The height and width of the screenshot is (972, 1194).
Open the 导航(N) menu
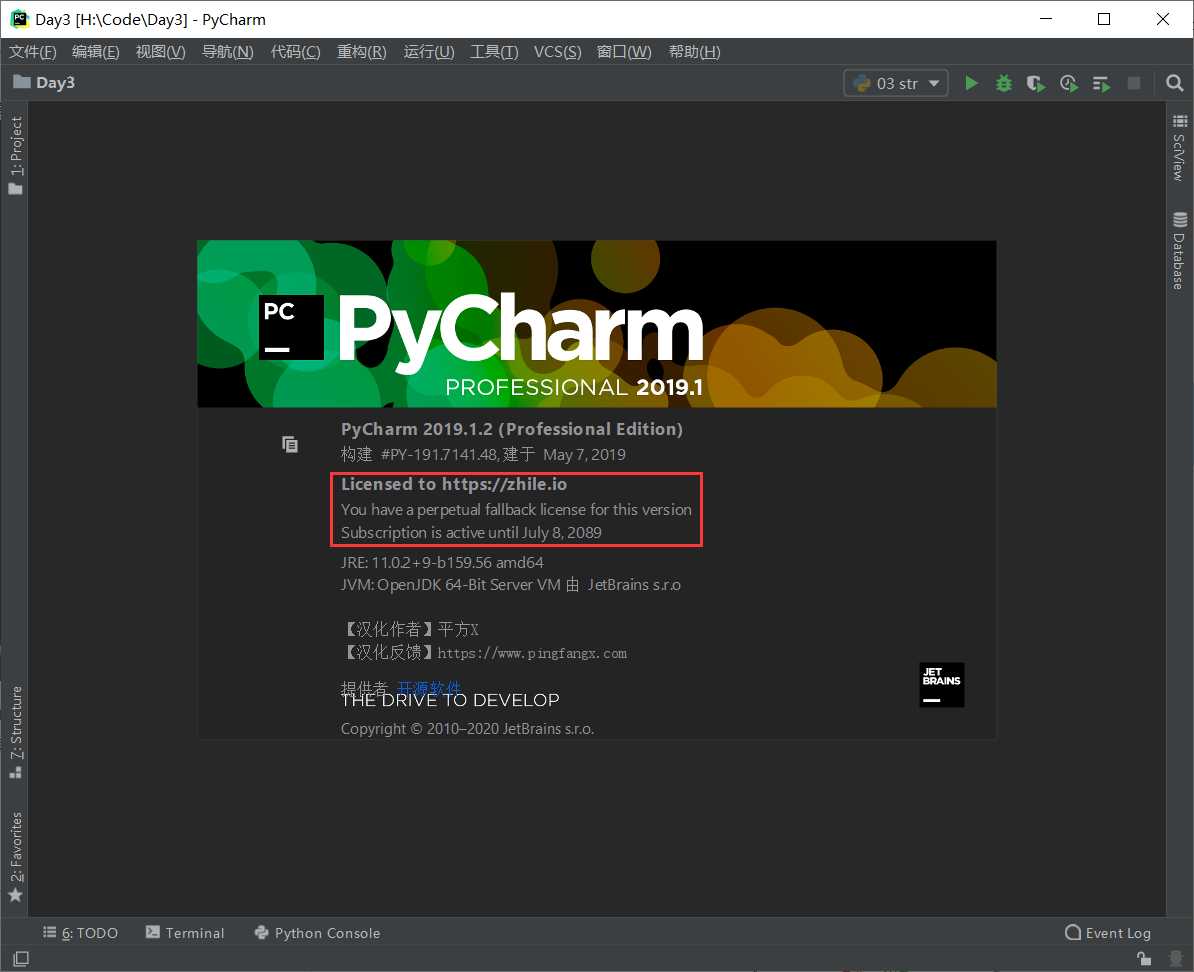click(x=228, y=51)
